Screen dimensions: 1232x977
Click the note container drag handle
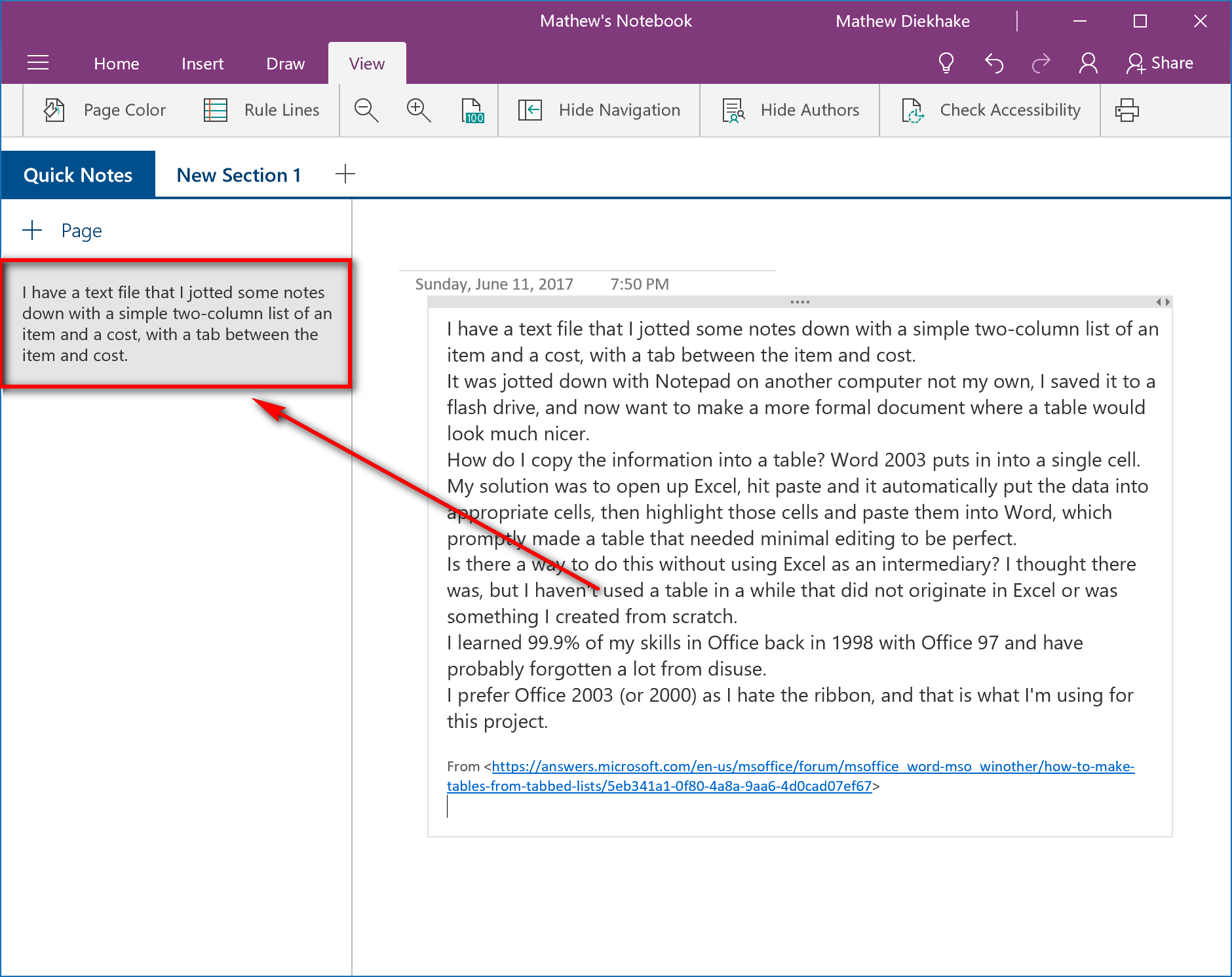pos(799,302)
